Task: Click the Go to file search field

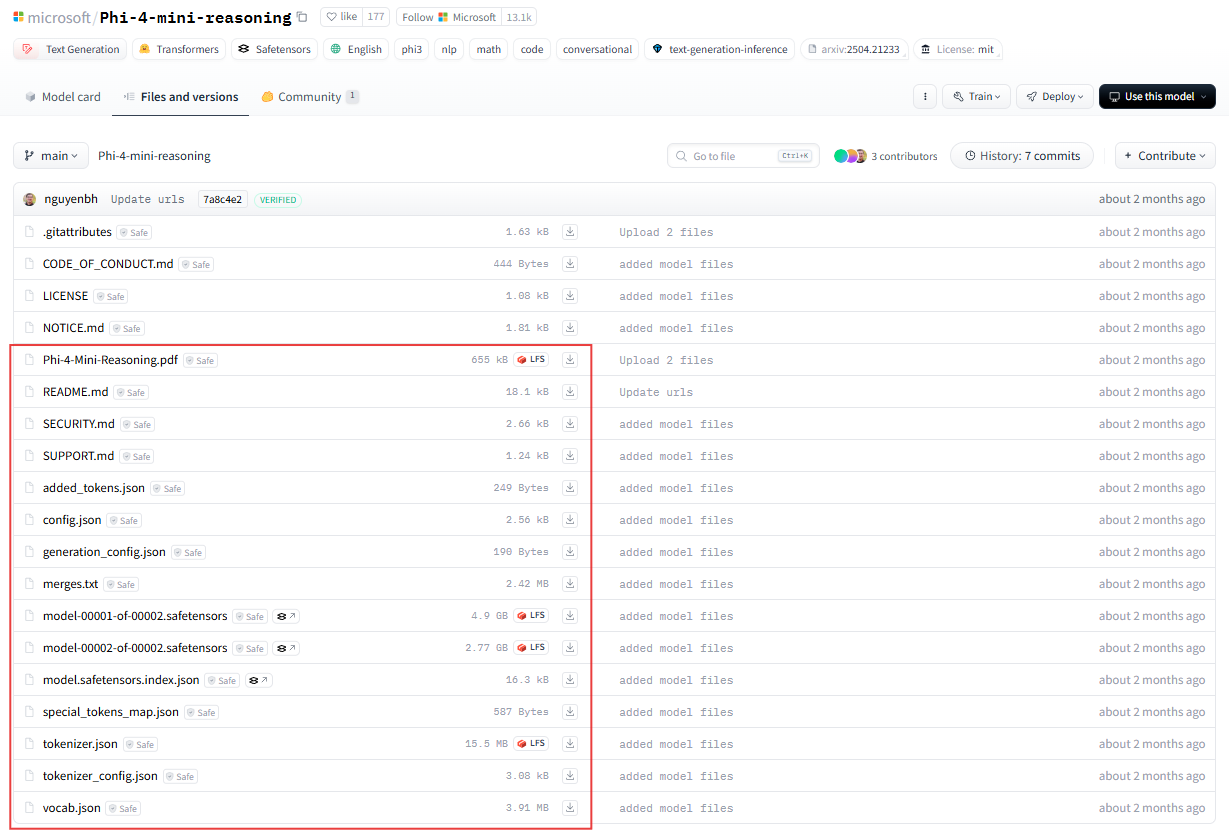Action: point(743,156)
